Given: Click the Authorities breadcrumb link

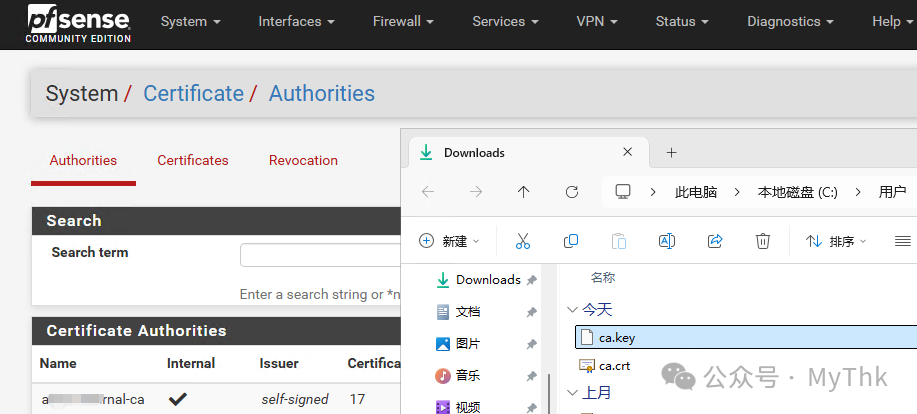Looking at the screenshot, I should (322, 94).
